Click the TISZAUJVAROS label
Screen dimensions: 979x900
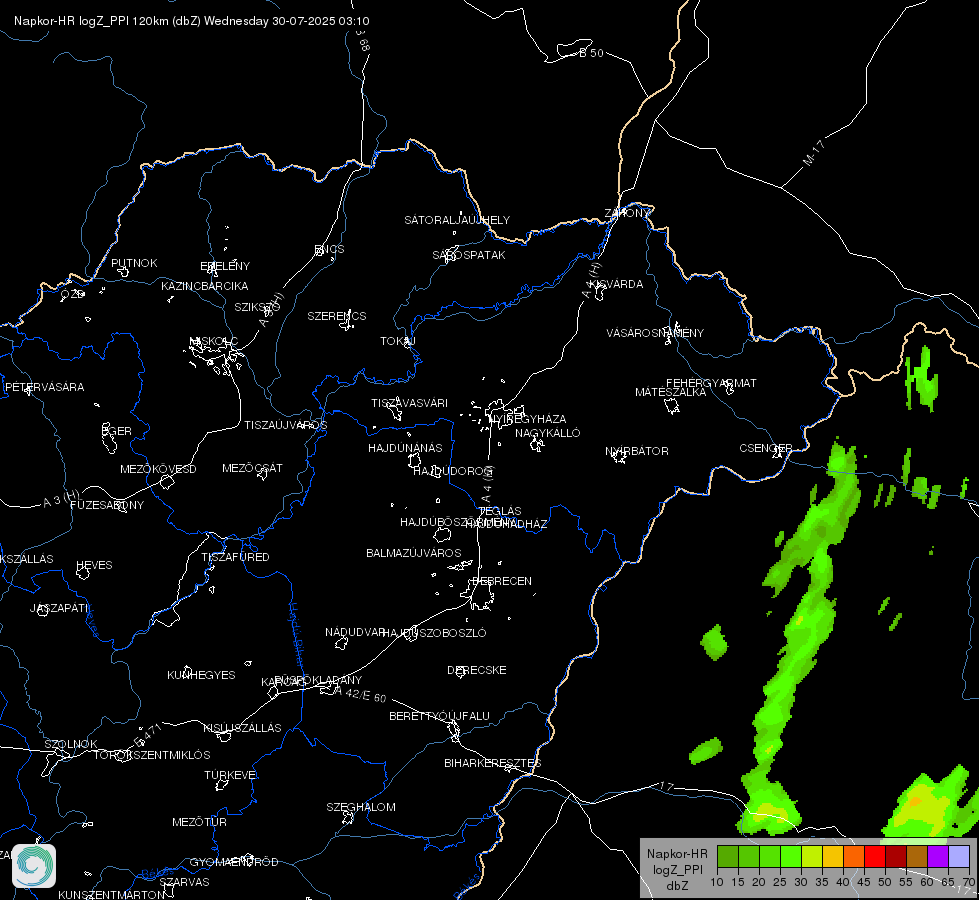285,425
